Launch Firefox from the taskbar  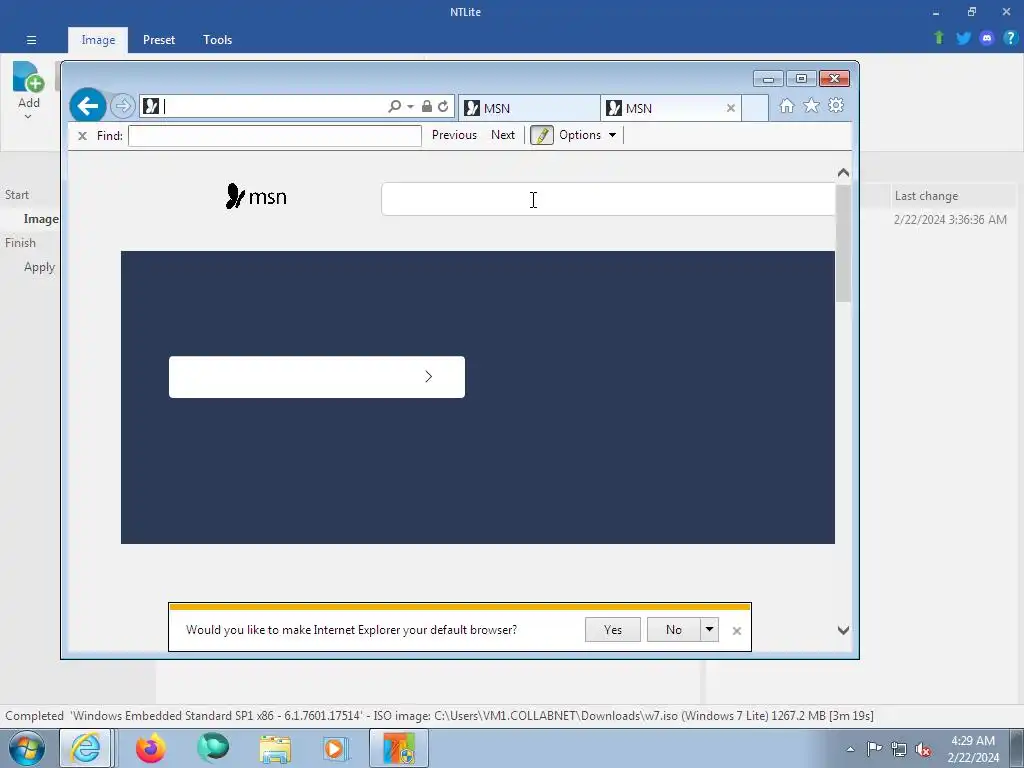(x=150, y=748)
